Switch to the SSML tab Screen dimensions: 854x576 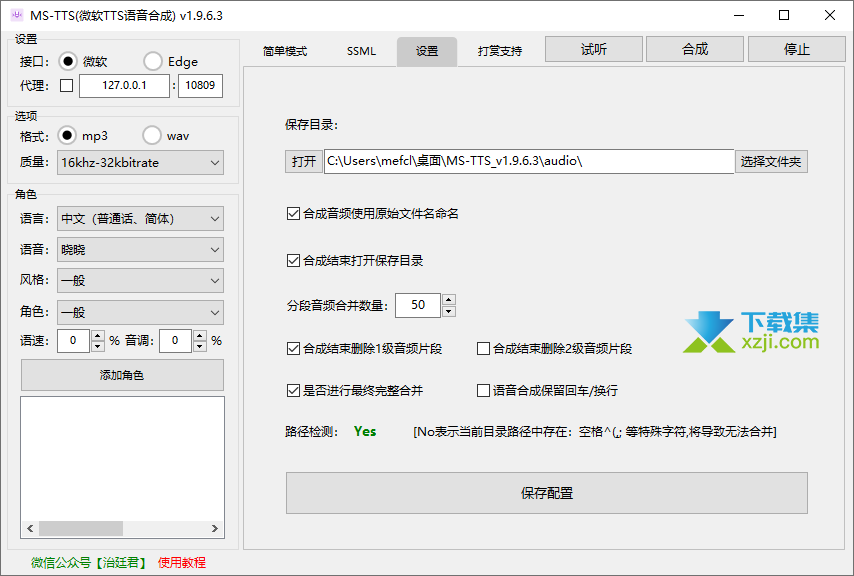coord(361,51)
